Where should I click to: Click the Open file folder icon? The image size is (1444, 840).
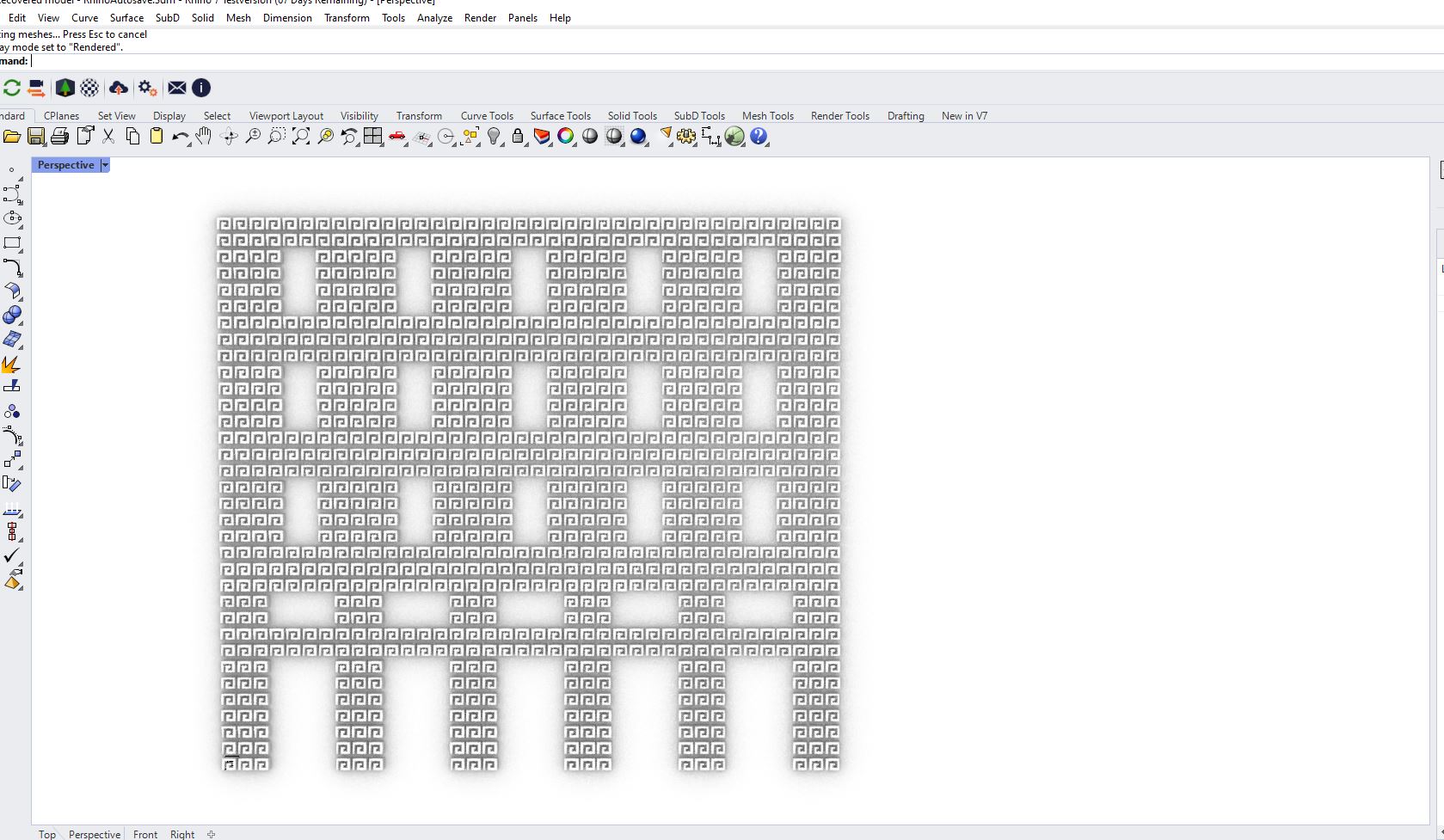pos(12,137)
